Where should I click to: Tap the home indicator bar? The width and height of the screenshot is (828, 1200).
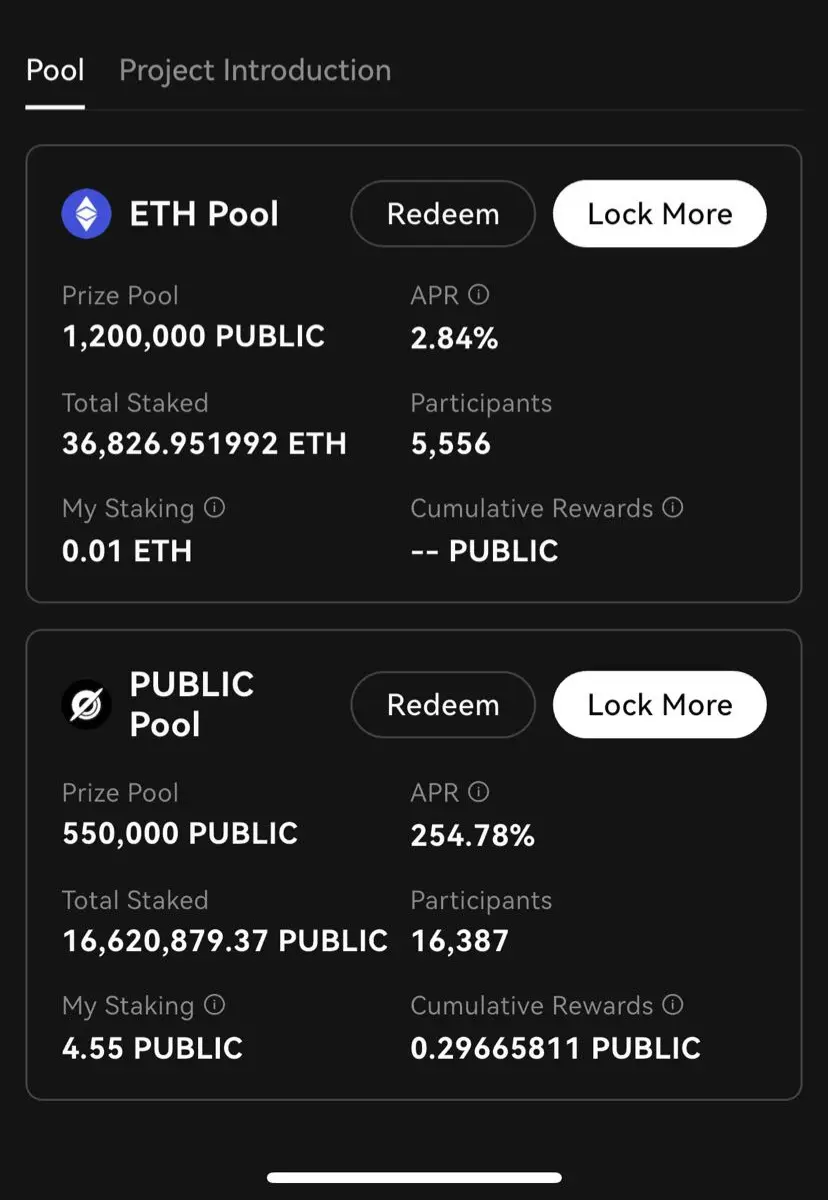click(x=414, y=1178)
